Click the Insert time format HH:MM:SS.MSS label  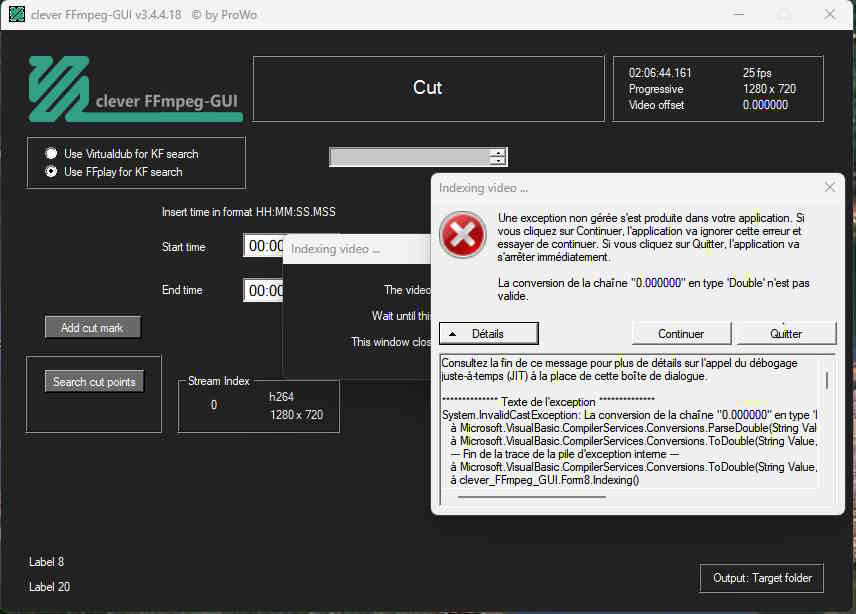point(249,212)
